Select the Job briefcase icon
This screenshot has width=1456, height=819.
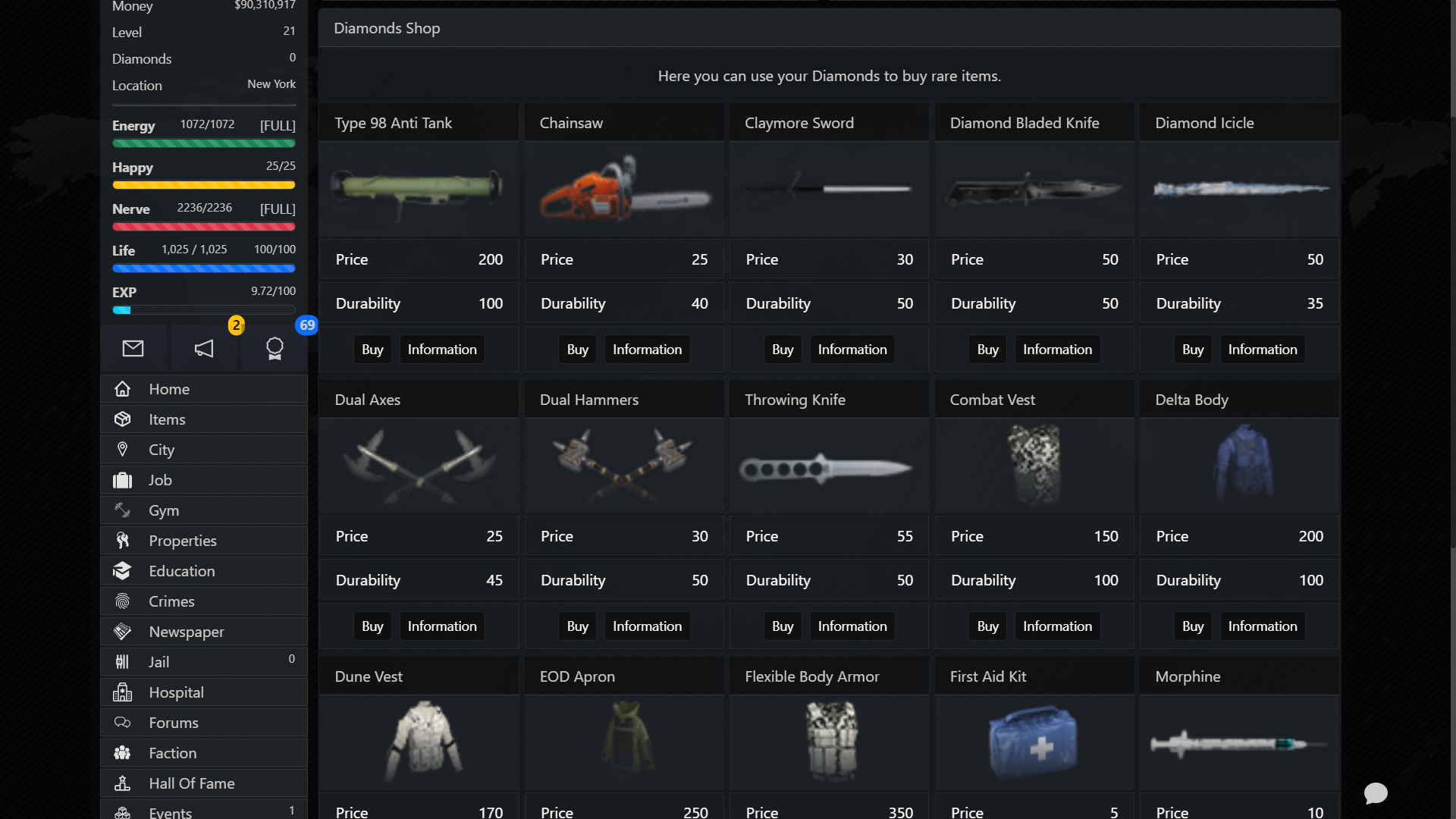(122, 479)
